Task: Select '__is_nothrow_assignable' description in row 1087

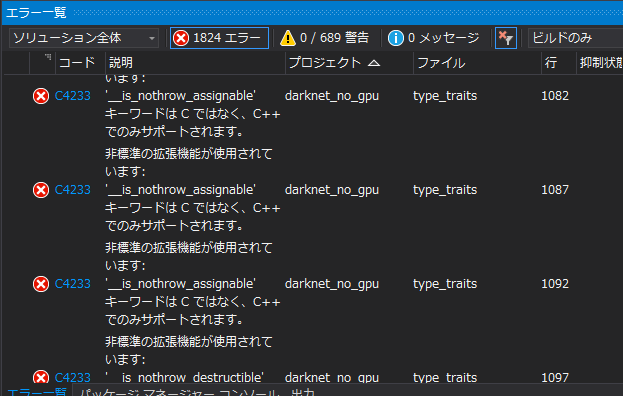Action: 180,190
